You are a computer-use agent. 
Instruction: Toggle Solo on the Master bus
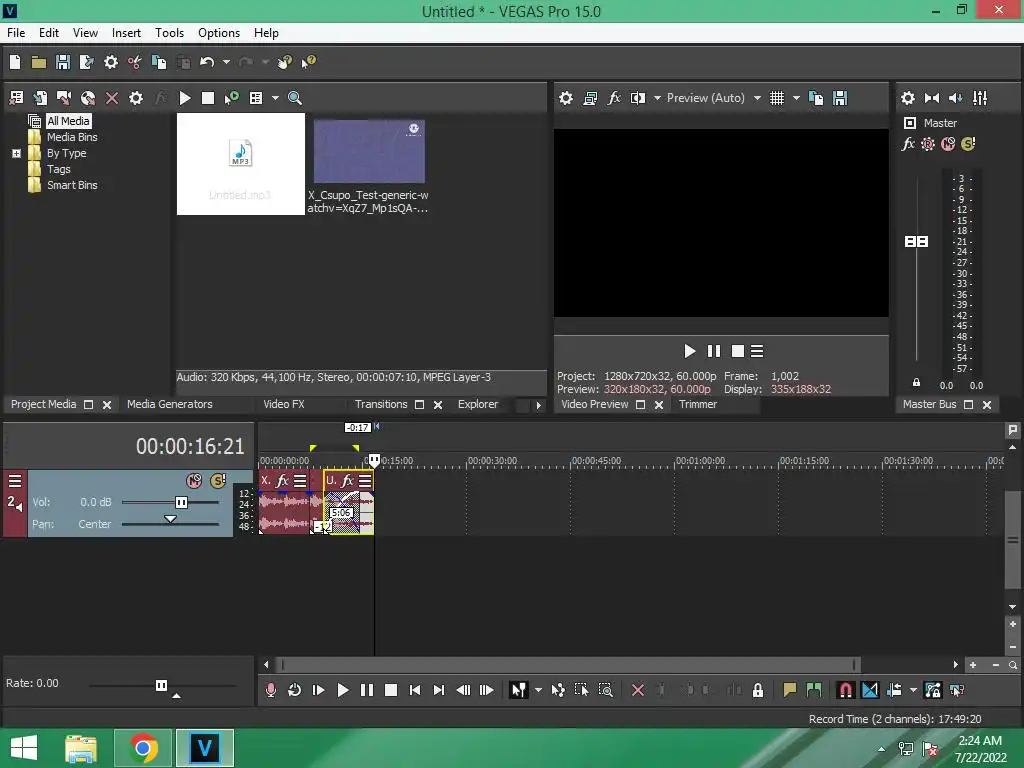point(968,144)
